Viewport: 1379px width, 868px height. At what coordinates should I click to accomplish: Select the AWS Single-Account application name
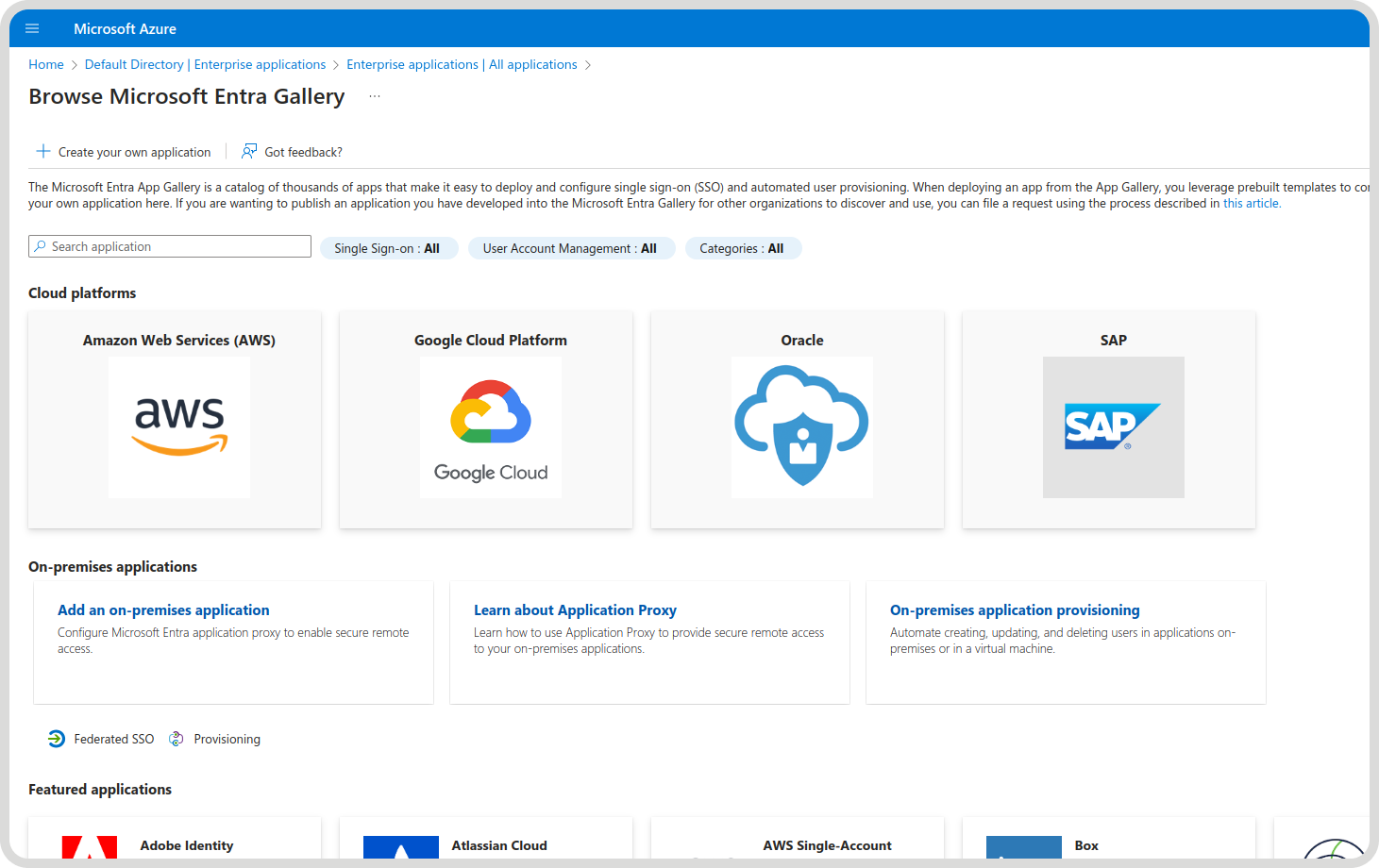click(x=828, y=845)
